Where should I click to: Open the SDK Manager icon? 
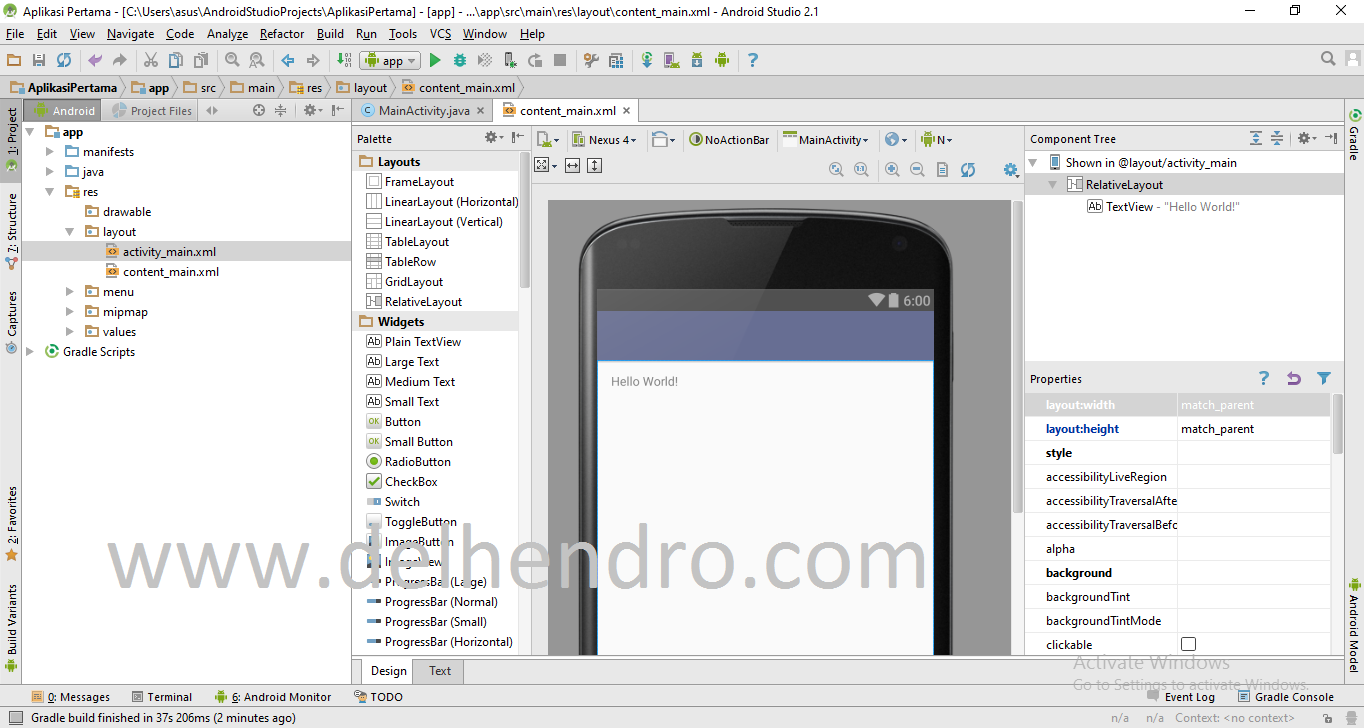point(697,60)
